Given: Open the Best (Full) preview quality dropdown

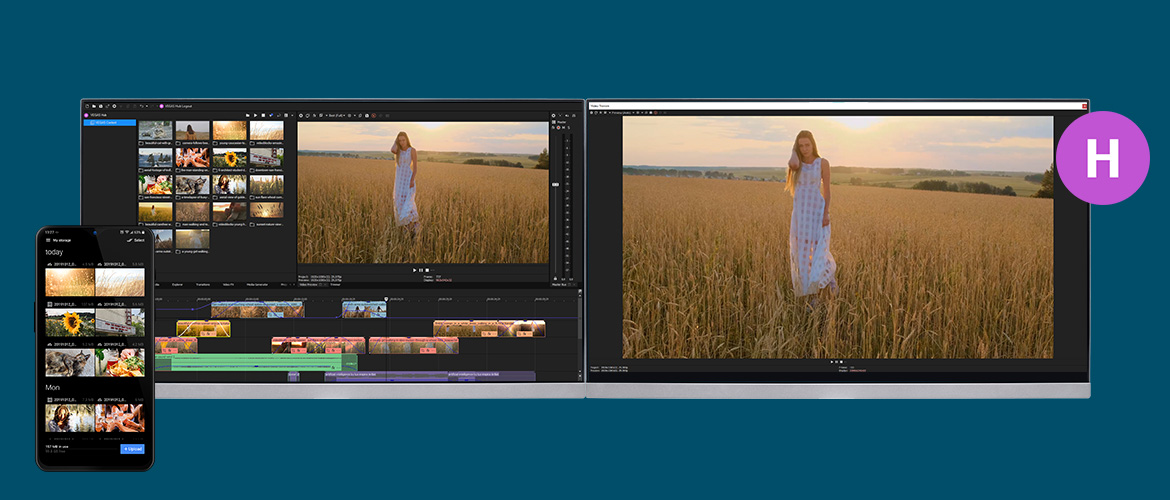Looking at the screenshot, I should (x=338, y=115).
